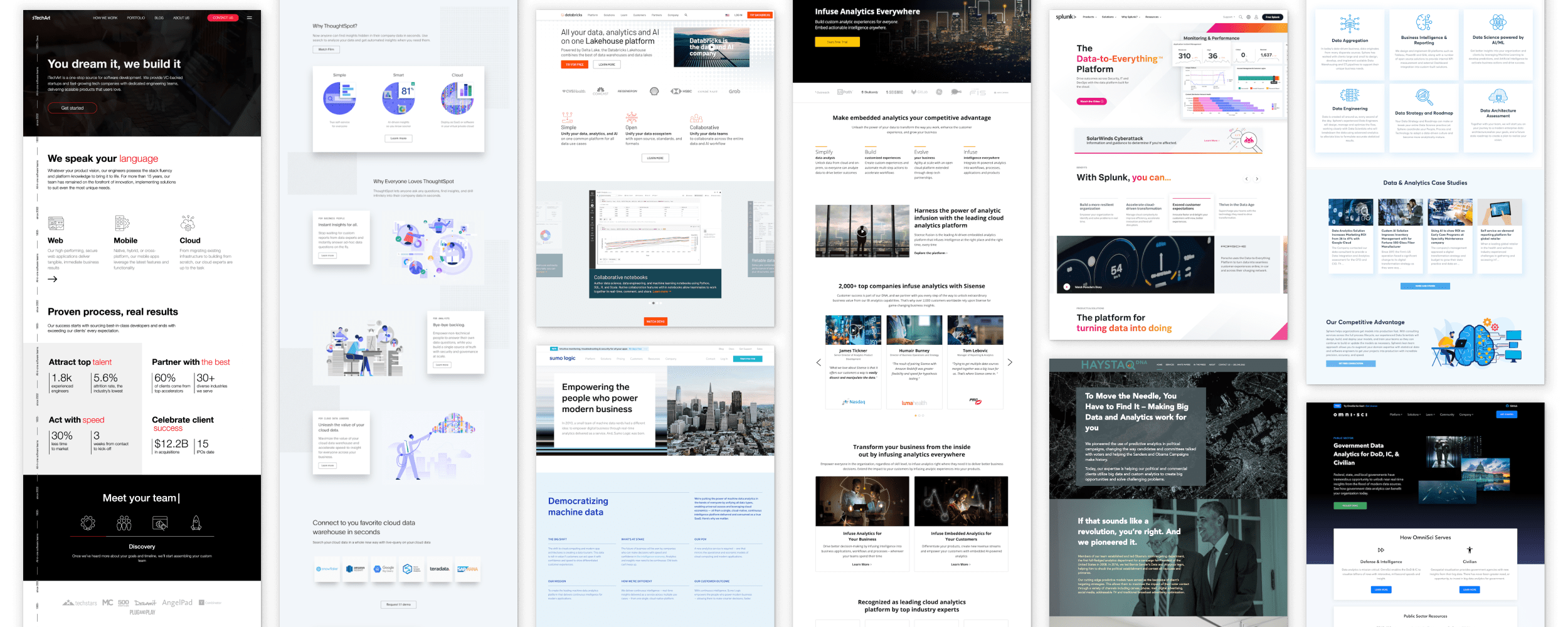The image size is (1568, 627).
Task: Open Why Splunk dropdown in nav
Action: tap(1130, 17)
